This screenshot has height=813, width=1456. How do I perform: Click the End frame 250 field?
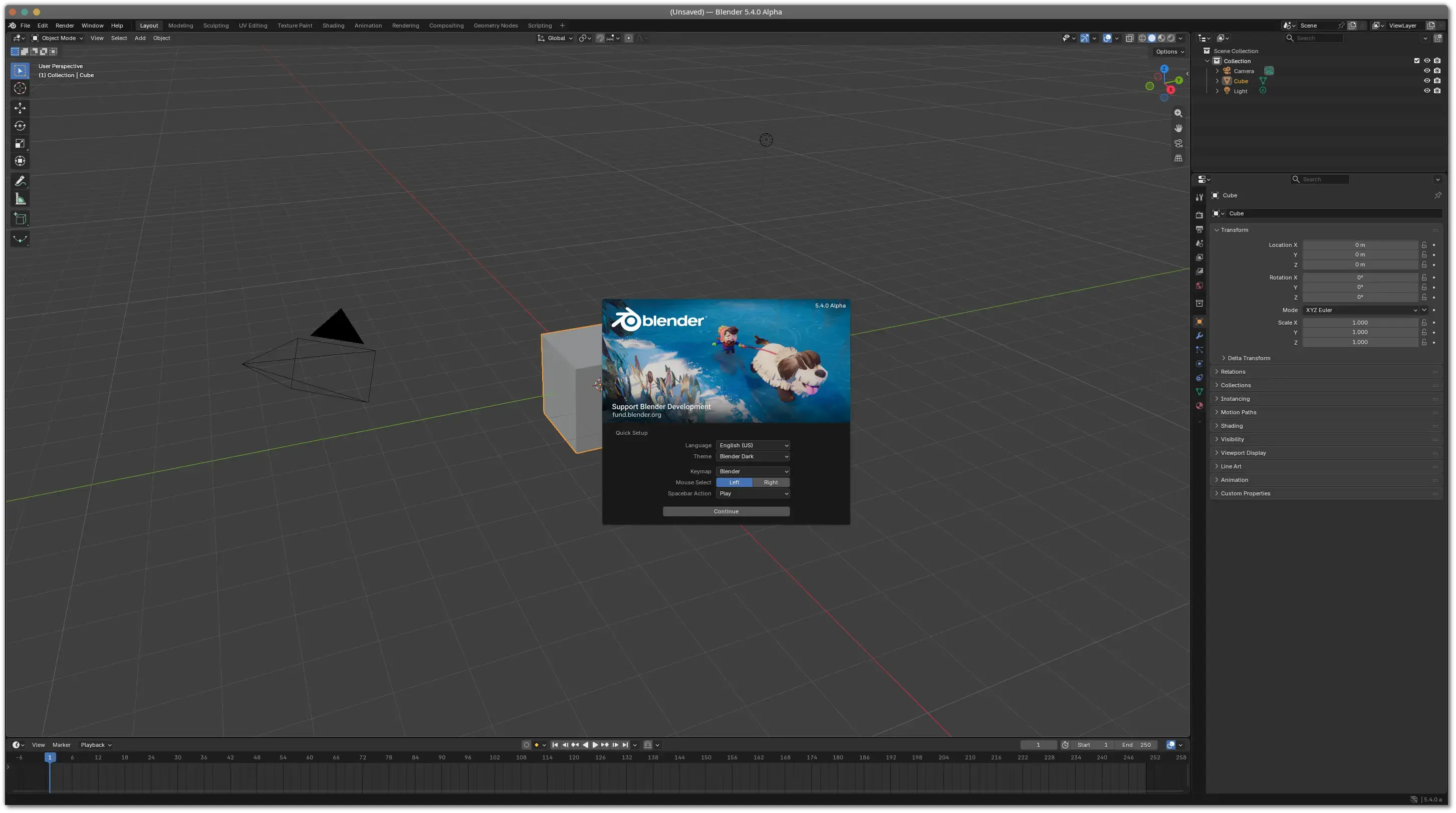1135,745
